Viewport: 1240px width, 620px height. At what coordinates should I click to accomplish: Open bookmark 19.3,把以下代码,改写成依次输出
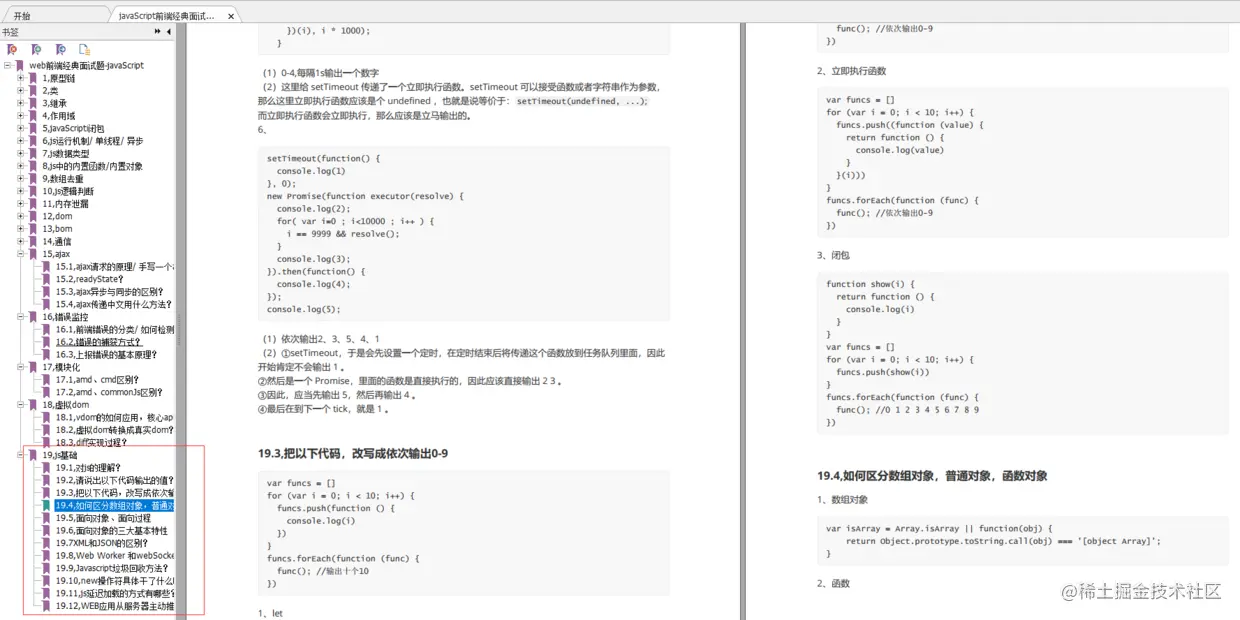coord(114,493)
